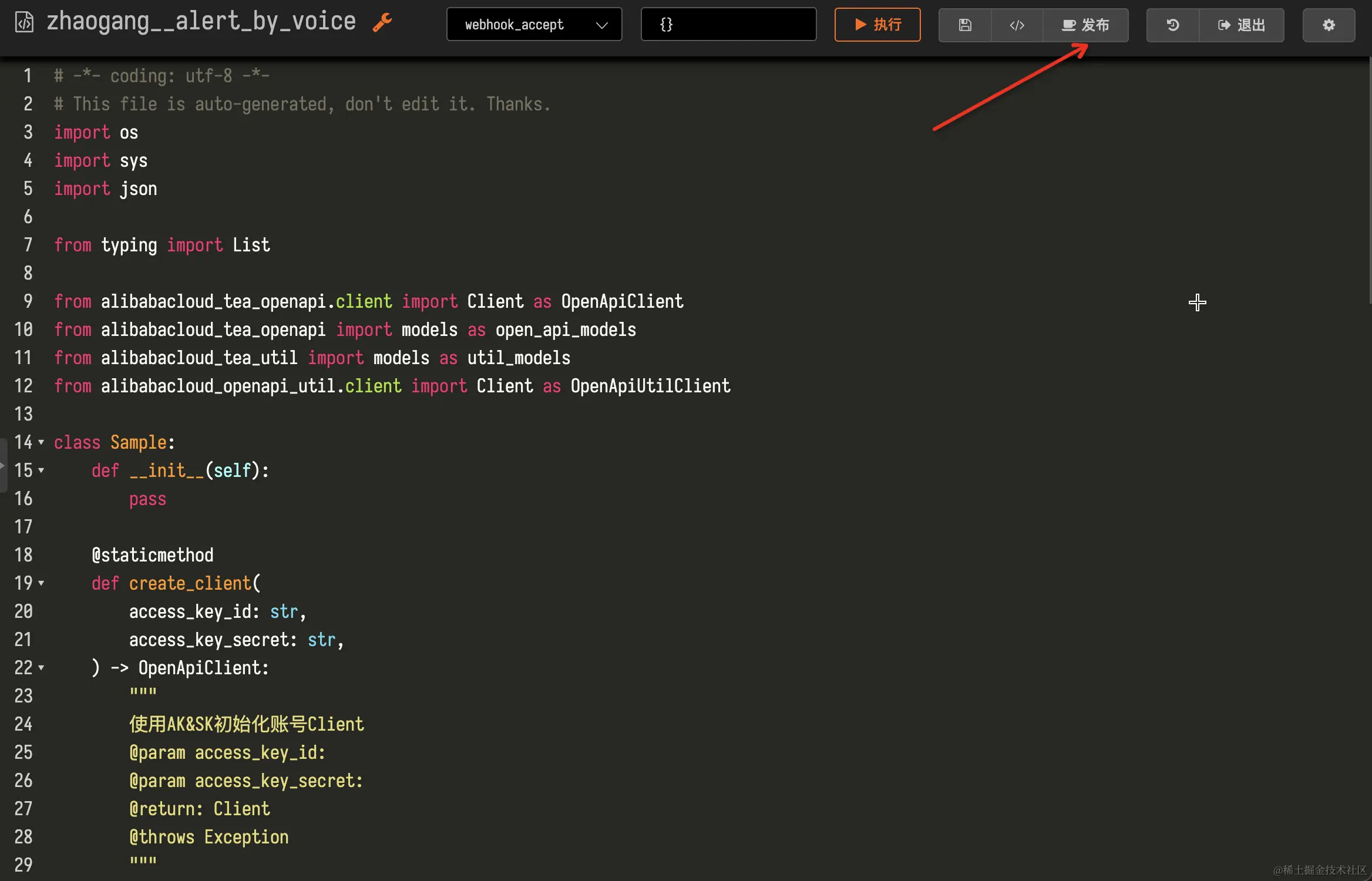Place cursor on @staticmethod line
This screenshot has height=881, width=1372.
(x=153, y=555)
